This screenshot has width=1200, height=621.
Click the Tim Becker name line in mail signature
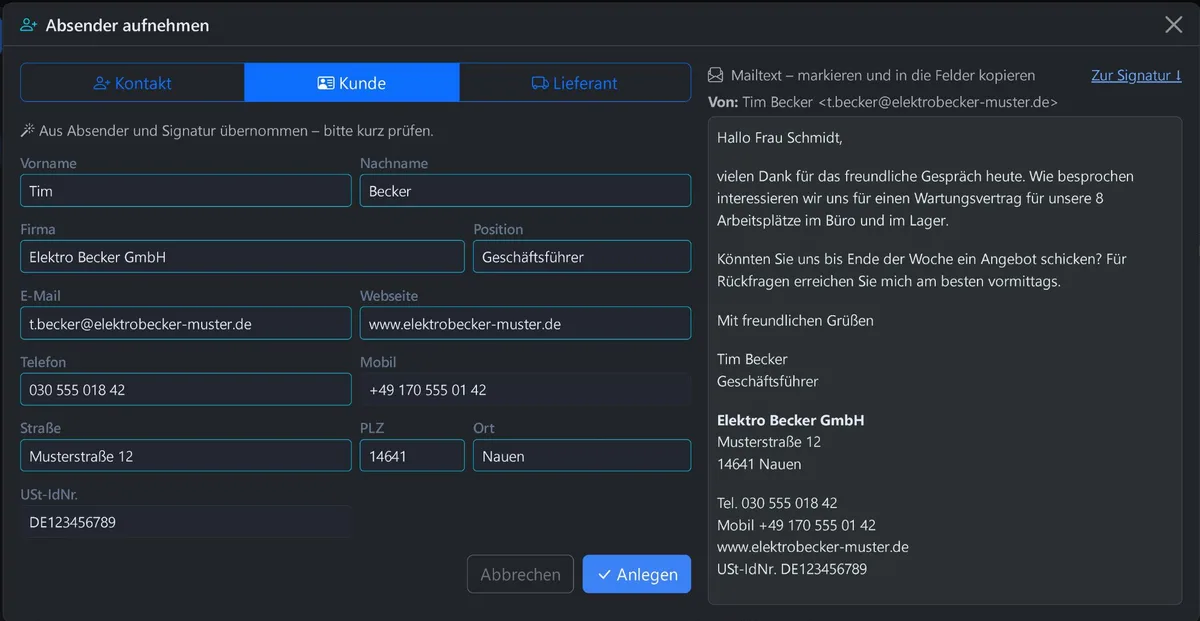pyautogui.click(x=752, y=359)
